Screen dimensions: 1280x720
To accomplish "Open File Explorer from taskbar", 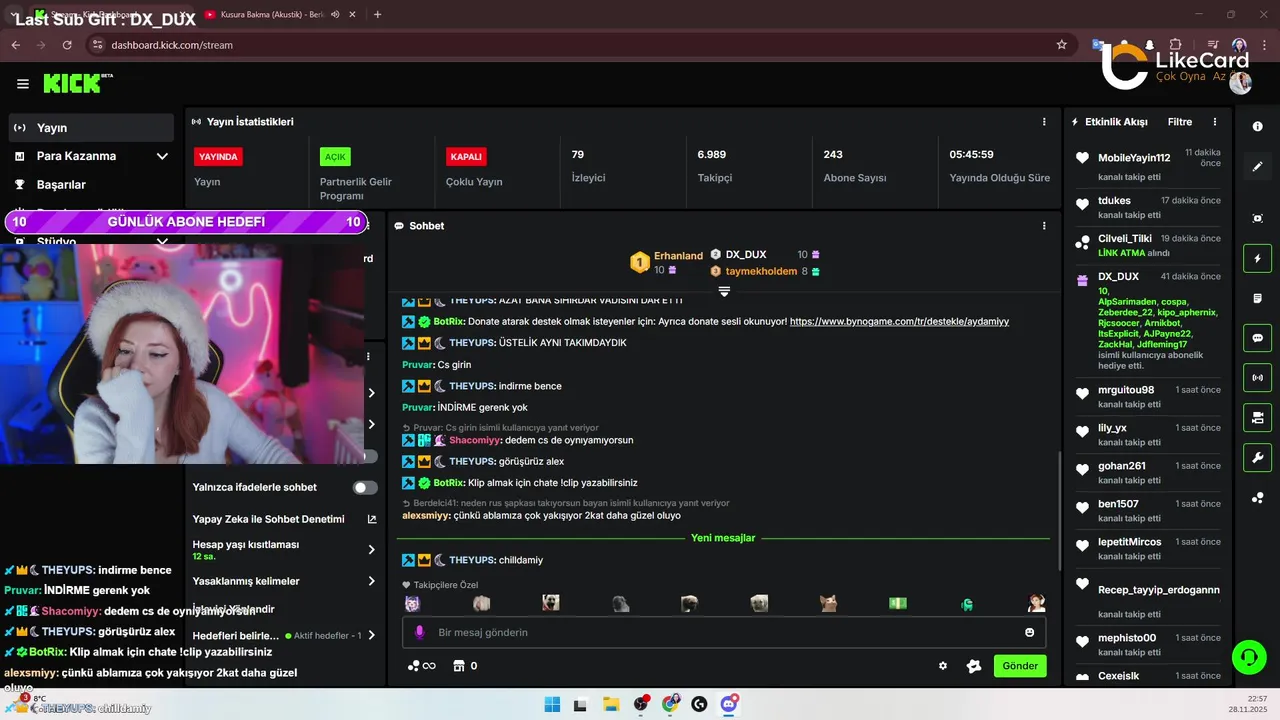I will pyautogui.click(x=611, y=704).
